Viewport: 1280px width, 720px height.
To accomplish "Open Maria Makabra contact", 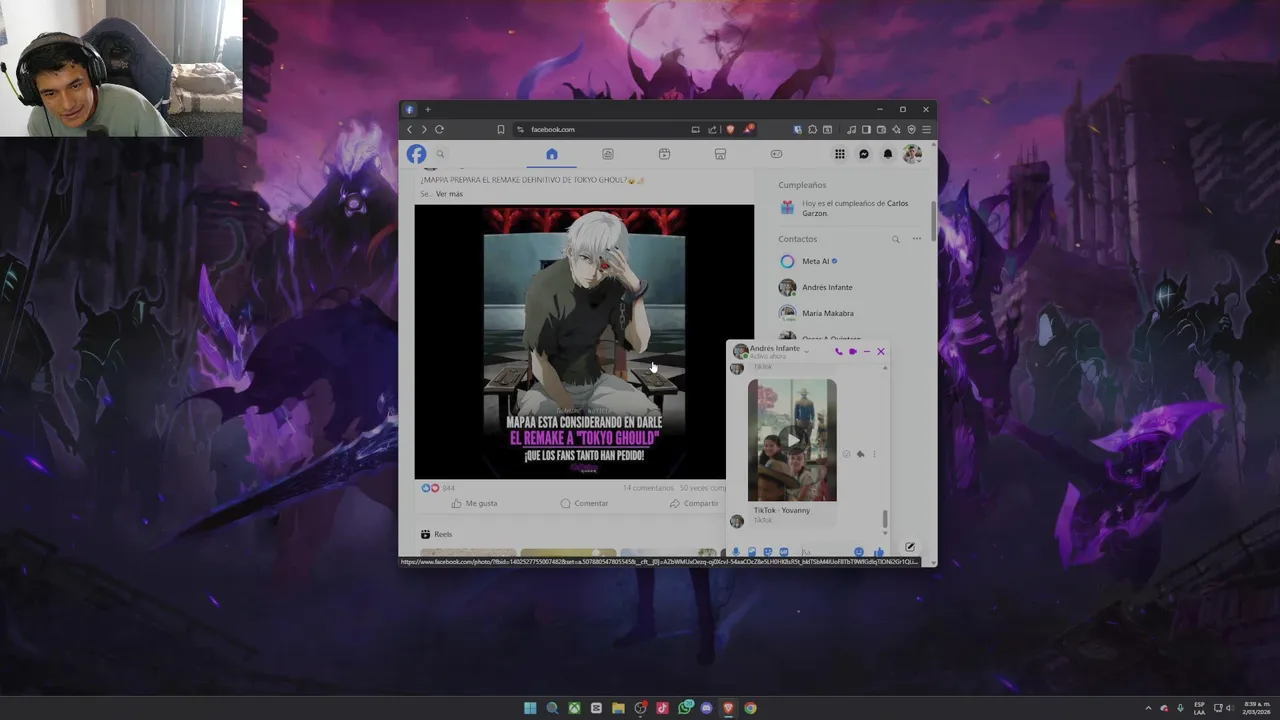I will [x=828, y=313].
